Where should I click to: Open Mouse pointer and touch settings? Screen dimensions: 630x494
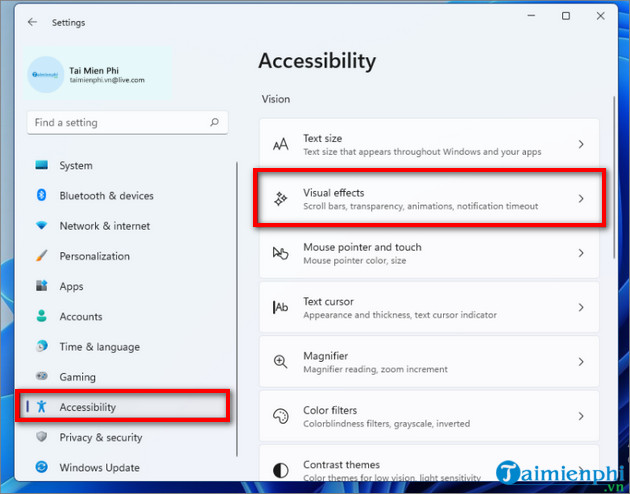[429, 253]
